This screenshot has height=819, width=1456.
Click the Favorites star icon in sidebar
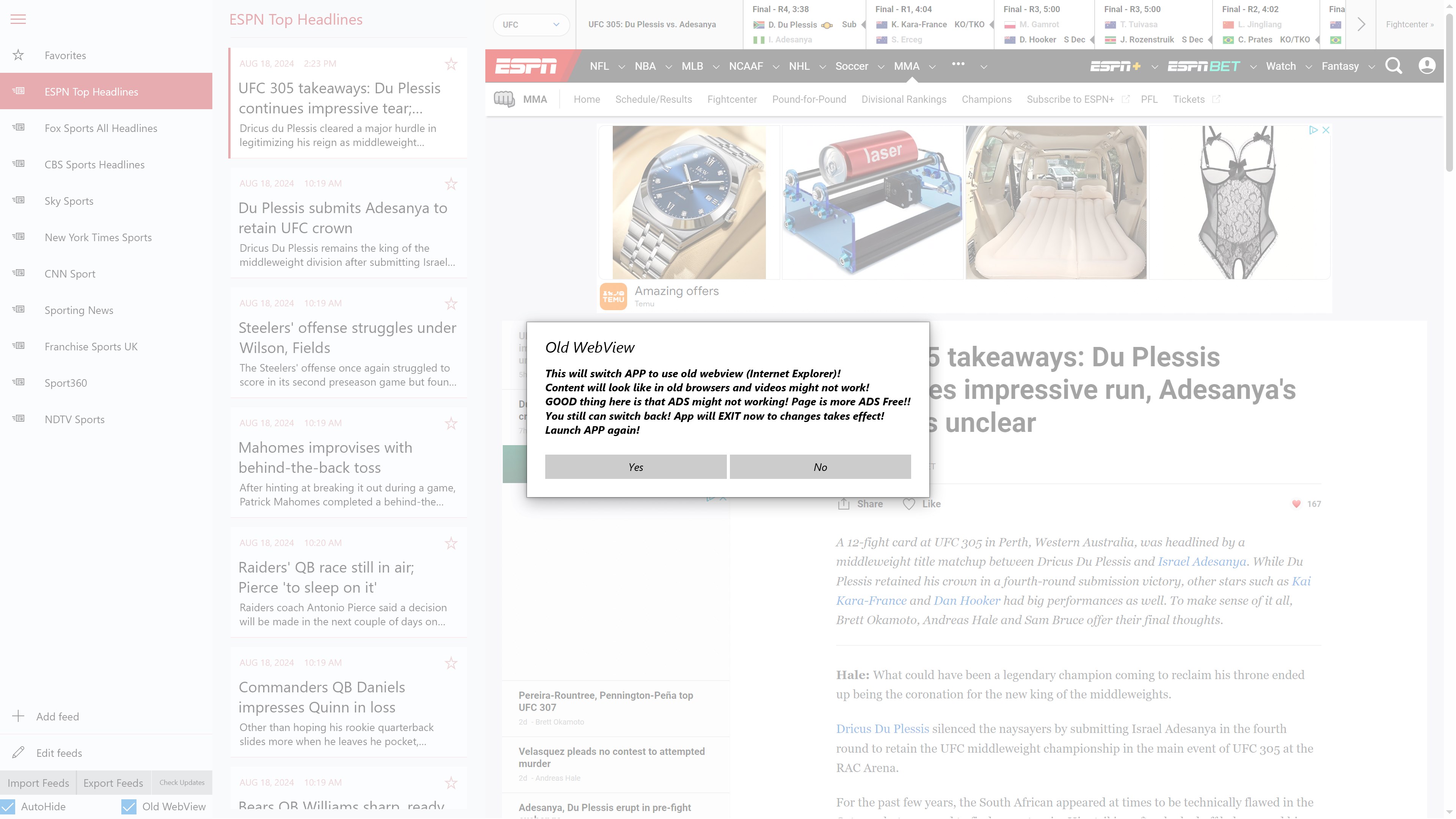click(18, 55)
